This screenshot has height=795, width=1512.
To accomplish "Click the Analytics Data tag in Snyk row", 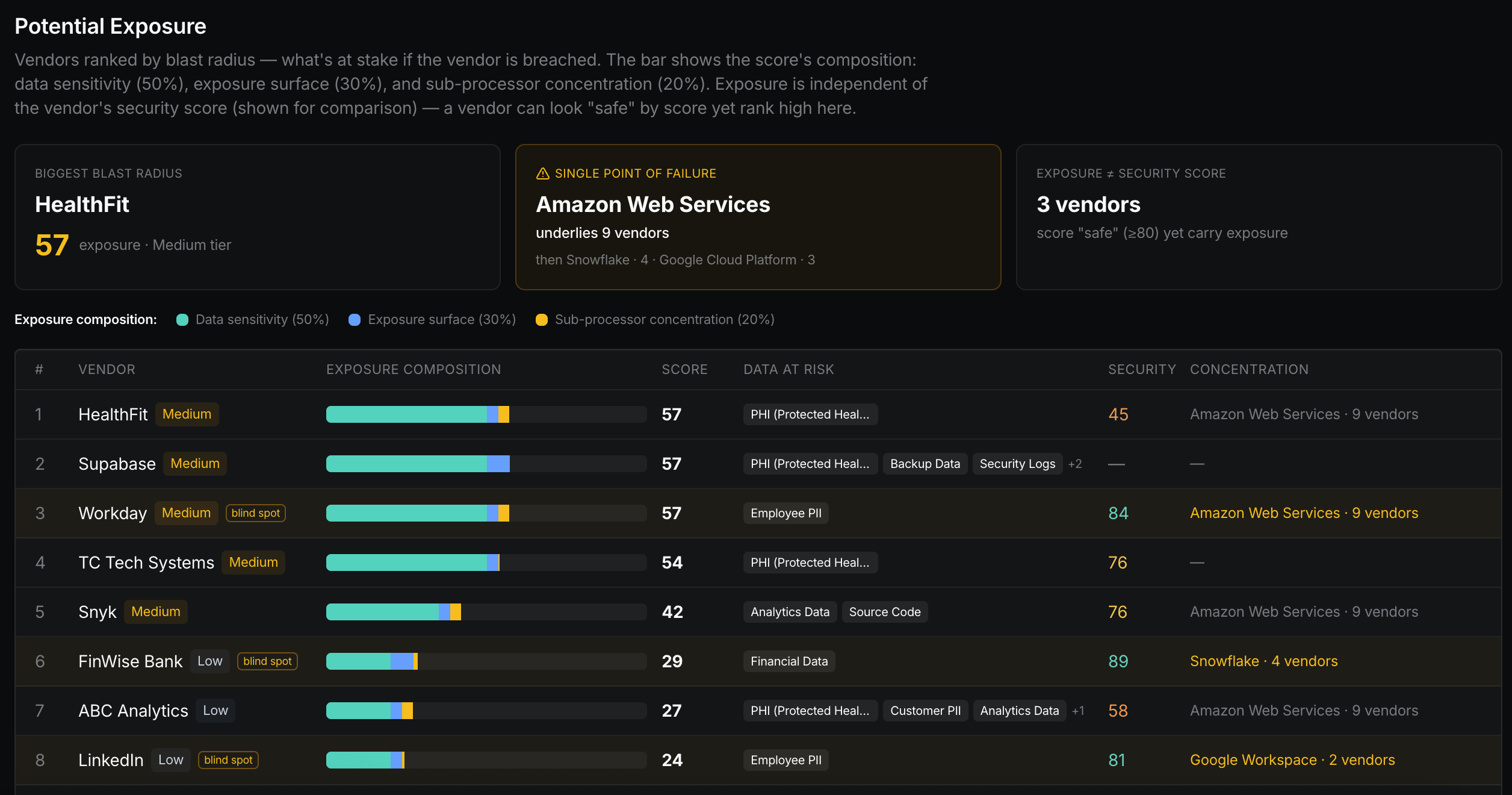I will 790,612.
